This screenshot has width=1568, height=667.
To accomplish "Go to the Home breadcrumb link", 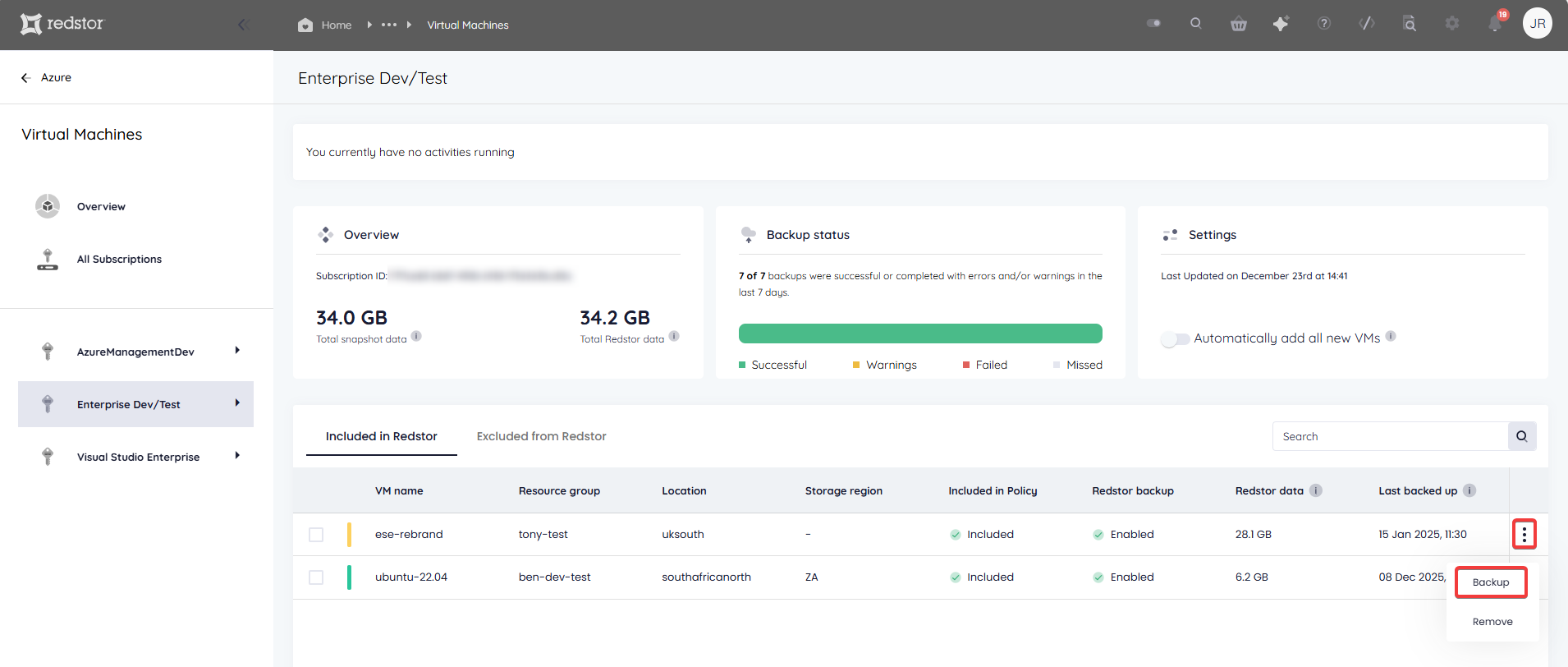I will click(x=337, y=25).
